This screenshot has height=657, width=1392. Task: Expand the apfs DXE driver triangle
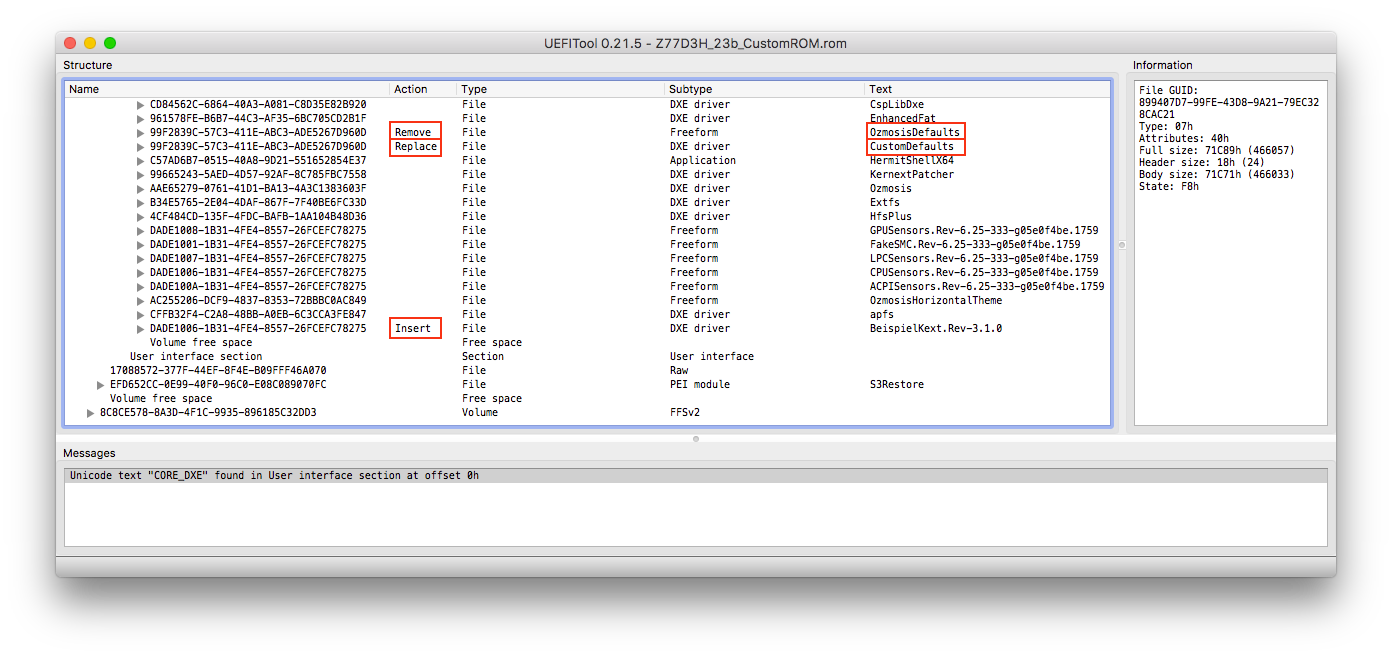coord(141,314)
